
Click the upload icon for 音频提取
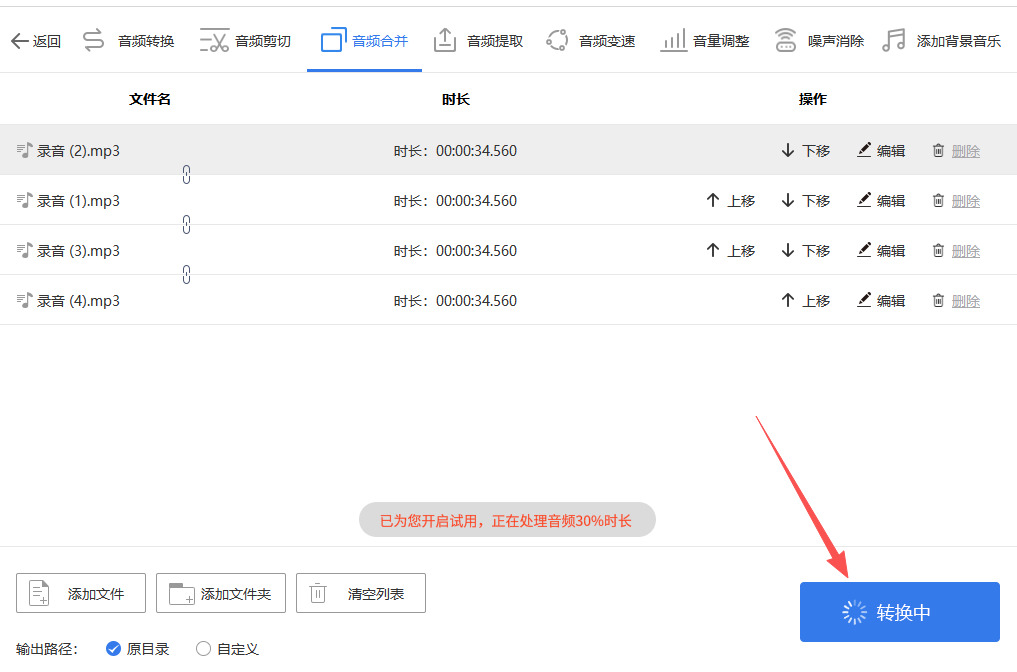(445, 40)
